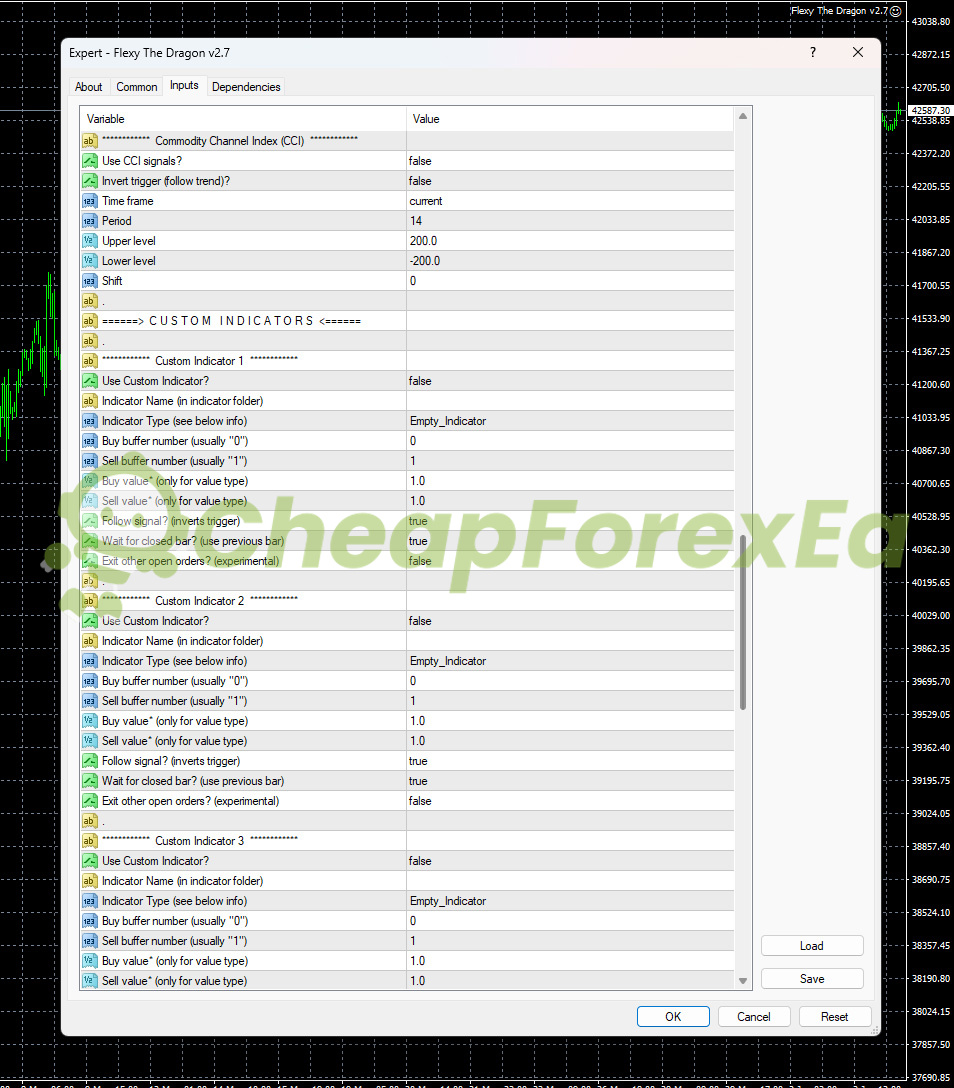Click the Cancel button
This screenshot has width=954, height=1088.
click(753, 1017)
